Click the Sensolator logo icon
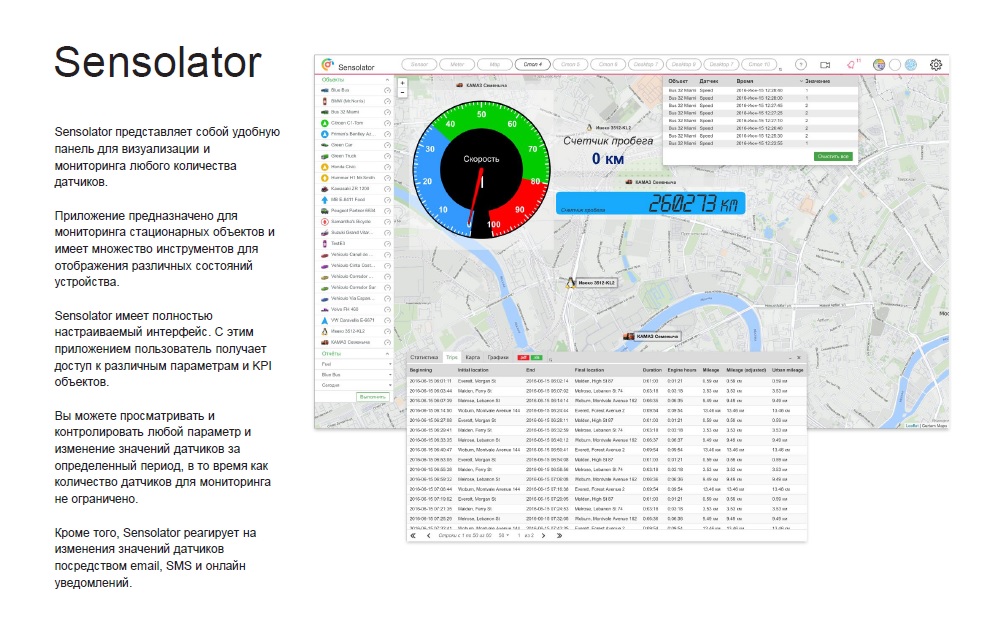Viewport: 984px width, 636px height. click(x=327, y=65)
